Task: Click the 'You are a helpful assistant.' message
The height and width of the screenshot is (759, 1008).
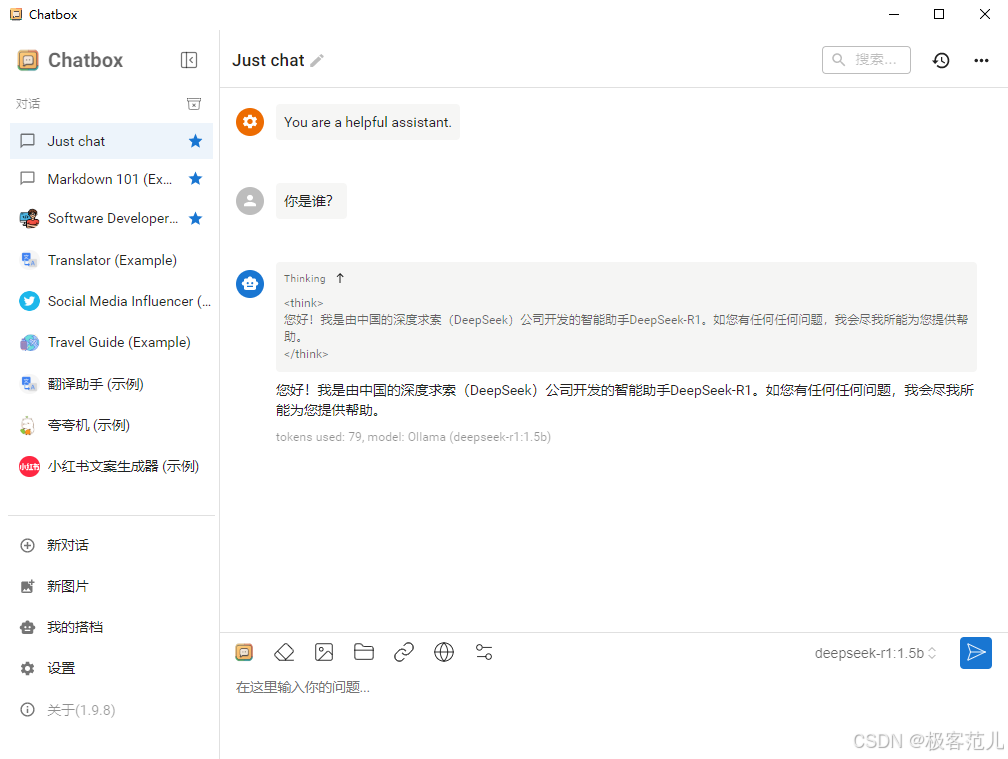Action: (368, 122)
